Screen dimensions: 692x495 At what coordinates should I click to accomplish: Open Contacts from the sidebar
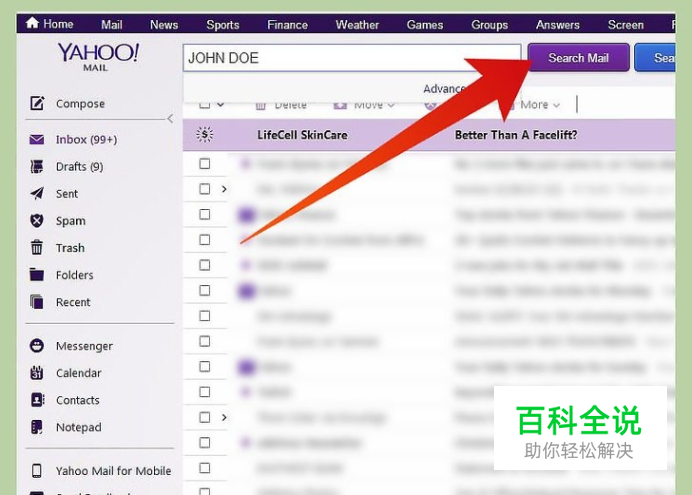(78, 400)
